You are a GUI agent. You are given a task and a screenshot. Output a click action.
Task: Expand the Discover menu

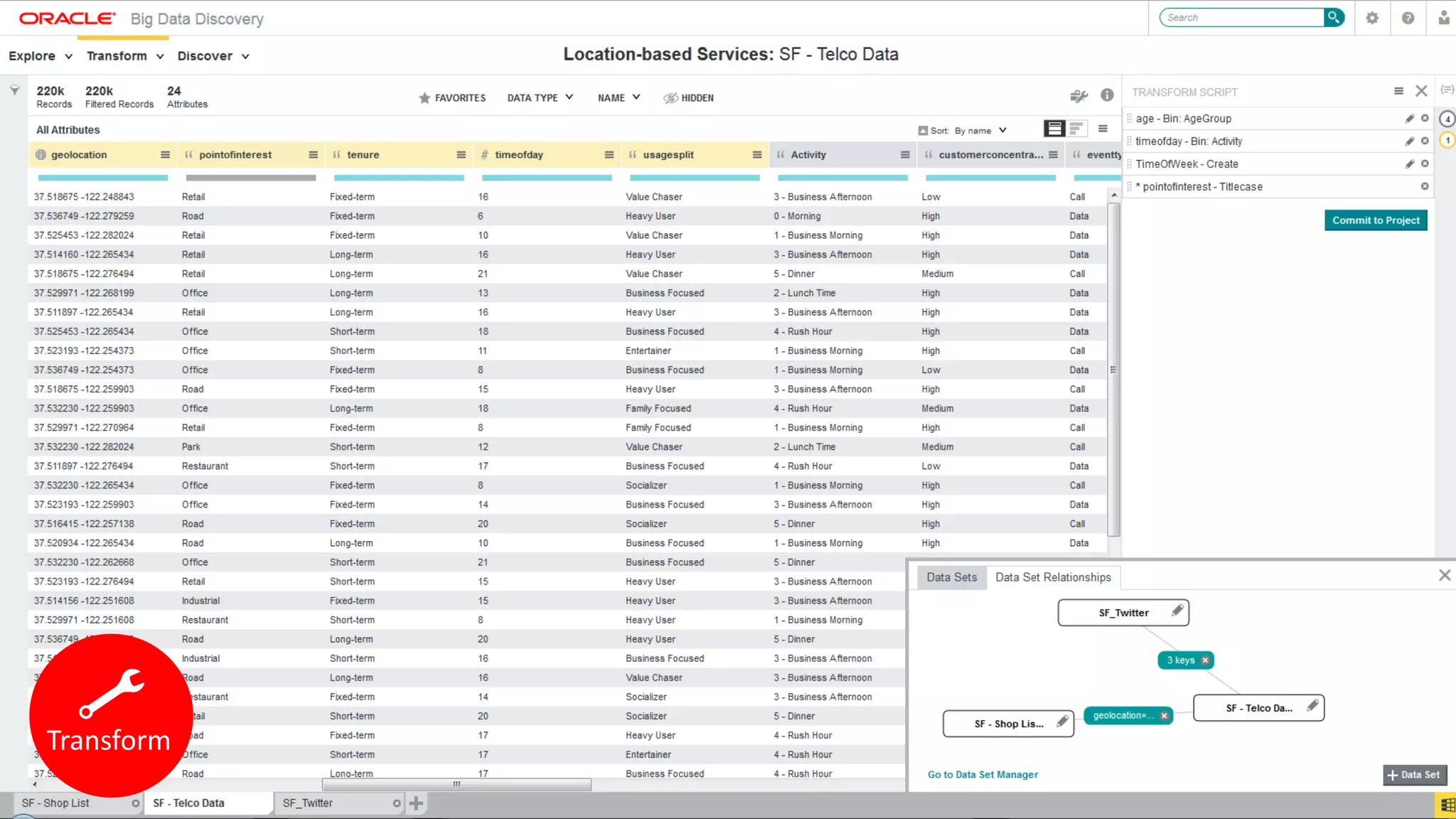click(x=213, y=56)
